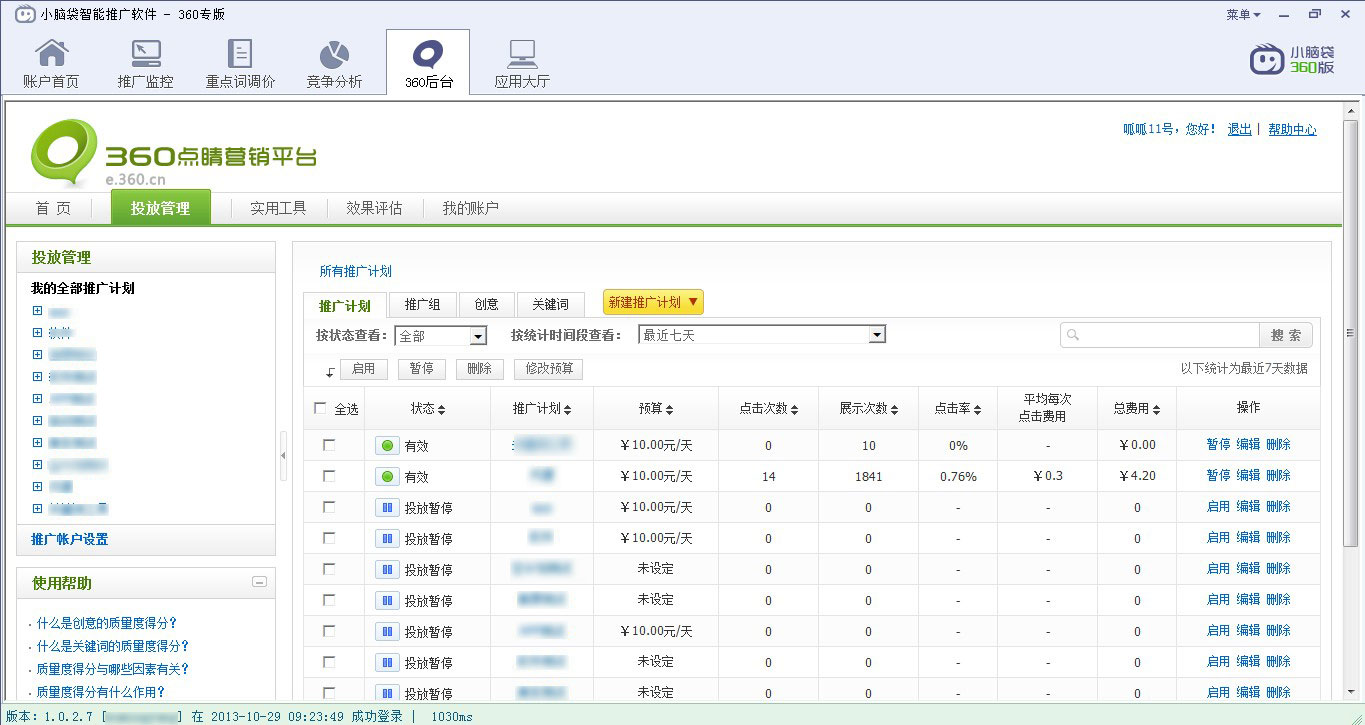
Task: Open 推广帐户设置 in the sidebar
Action: point(69,539)
